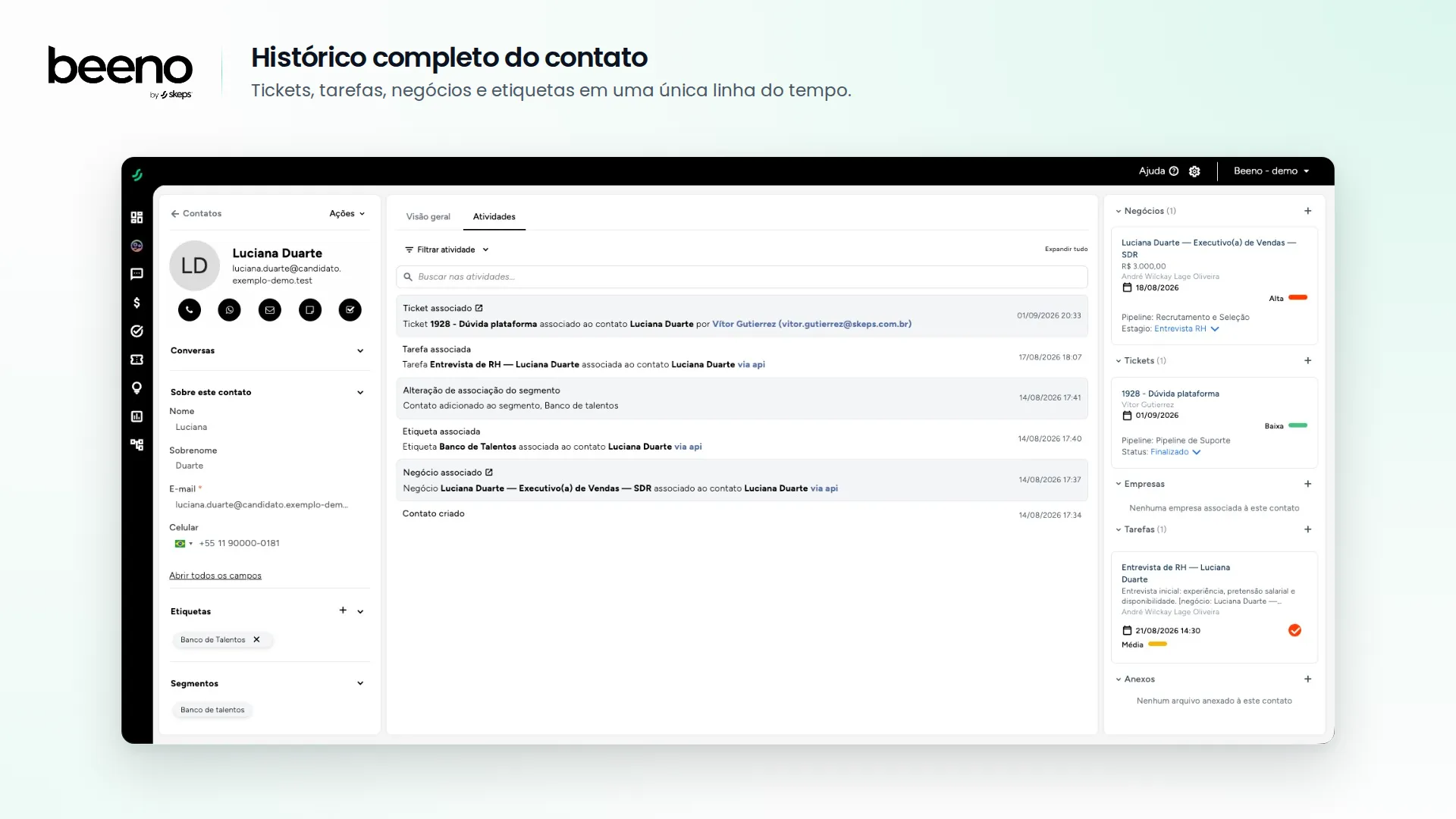Open the 1928 - Dúvida plataforma ticket card

point(1170,394)
